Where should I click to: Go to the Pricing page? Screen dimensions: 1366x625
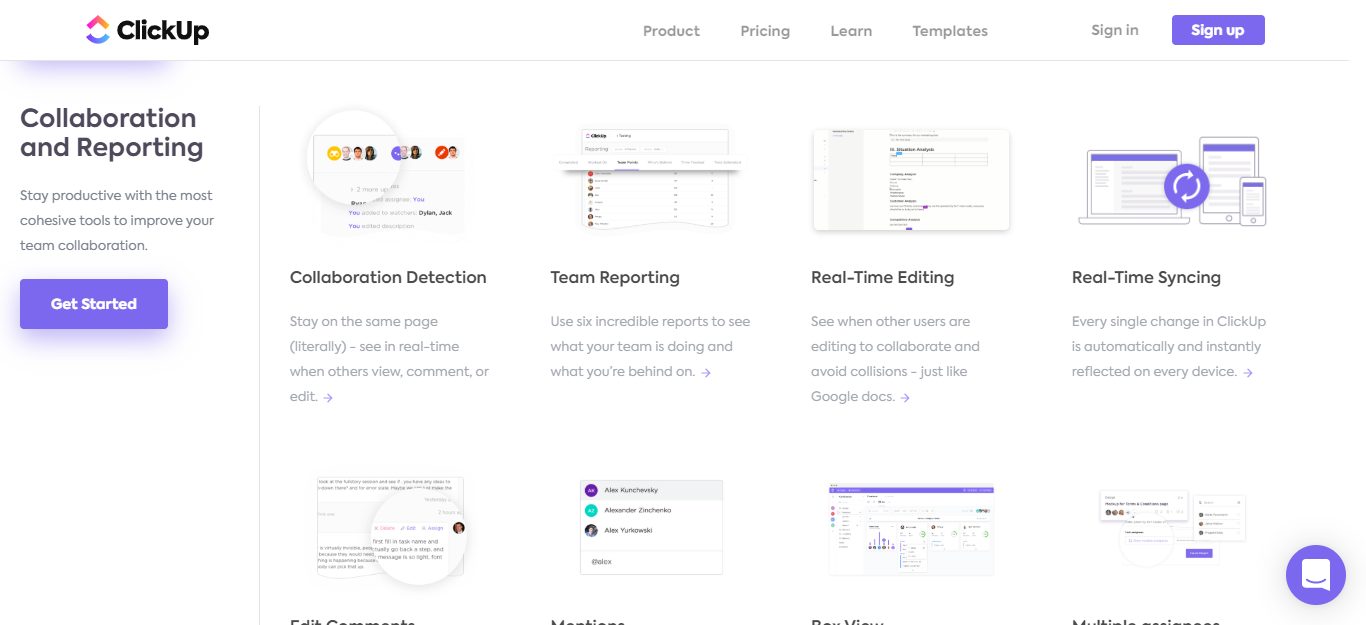(765, 31)
